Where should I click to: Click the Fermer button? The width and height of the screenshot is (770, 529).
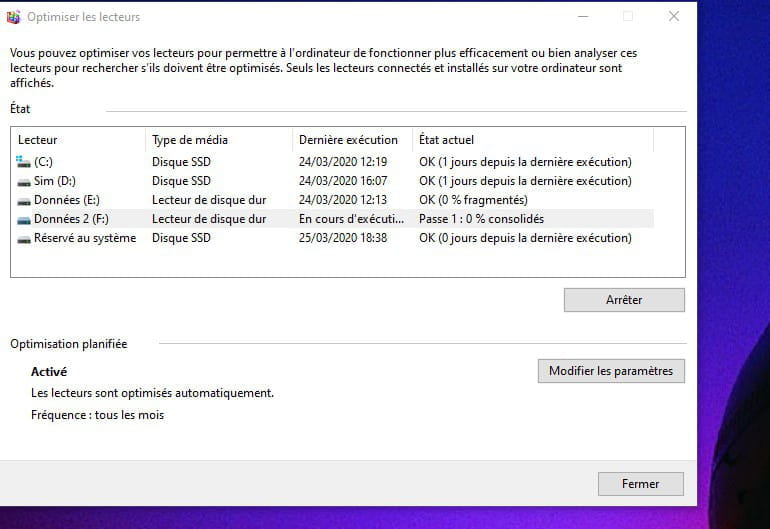point(640,484)
